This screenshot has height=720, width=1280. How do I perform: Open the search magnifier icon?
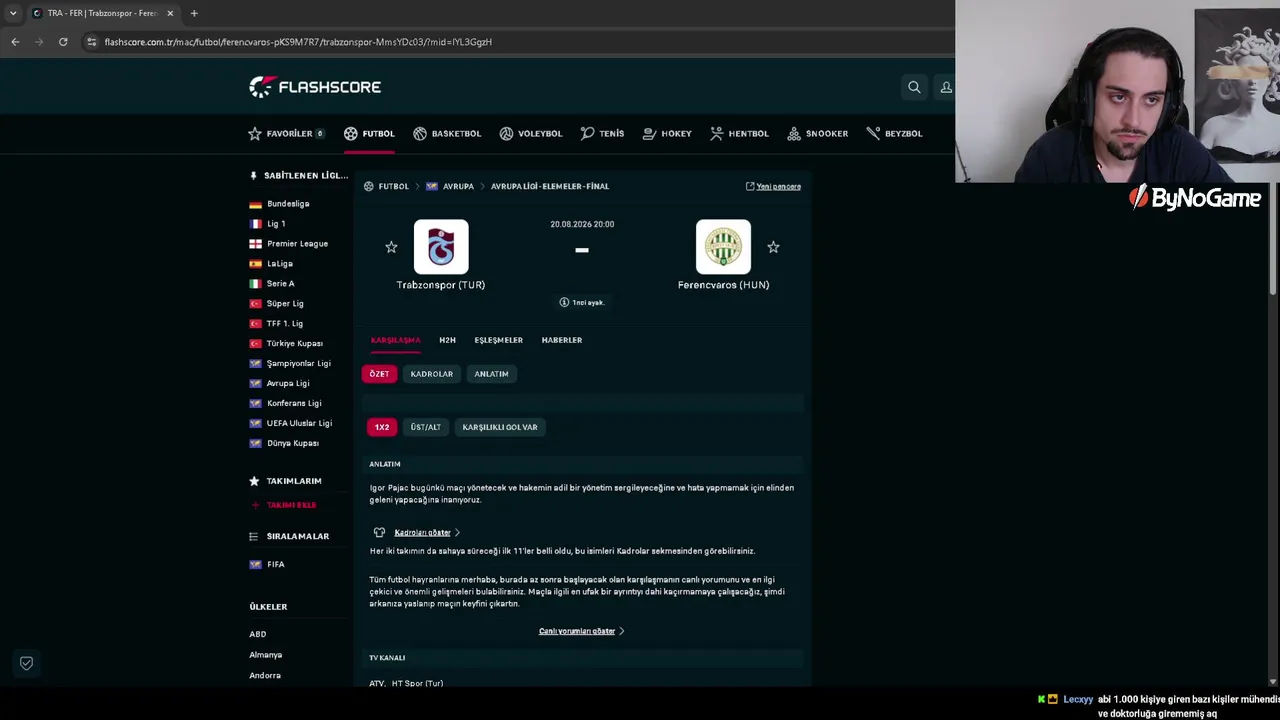click(914, 87)
